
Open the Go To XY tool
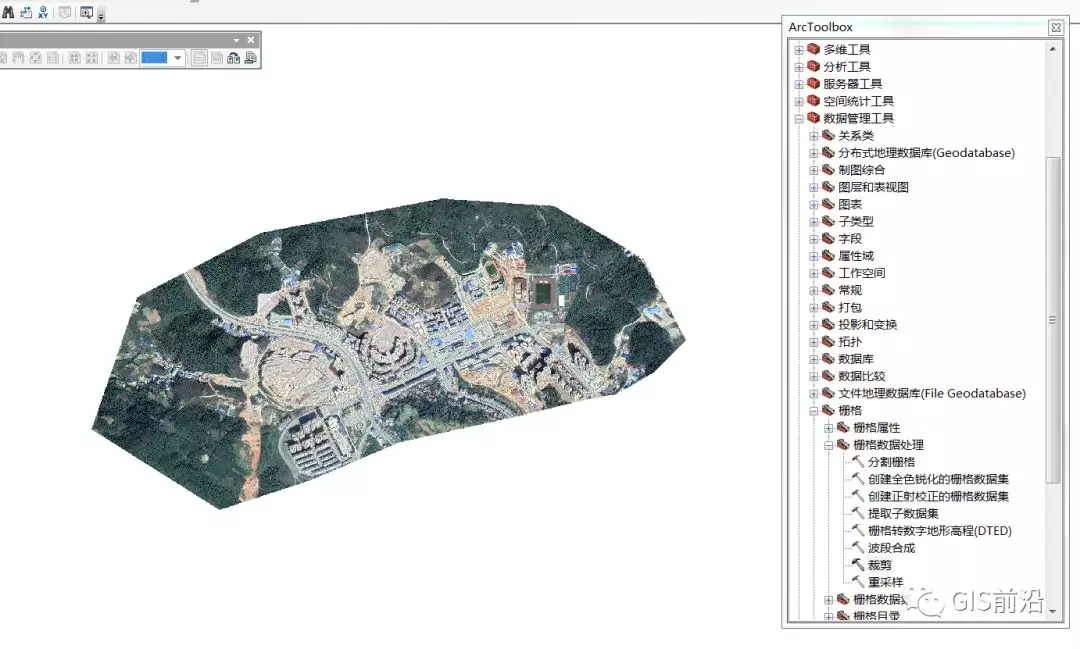pos(41,12)
